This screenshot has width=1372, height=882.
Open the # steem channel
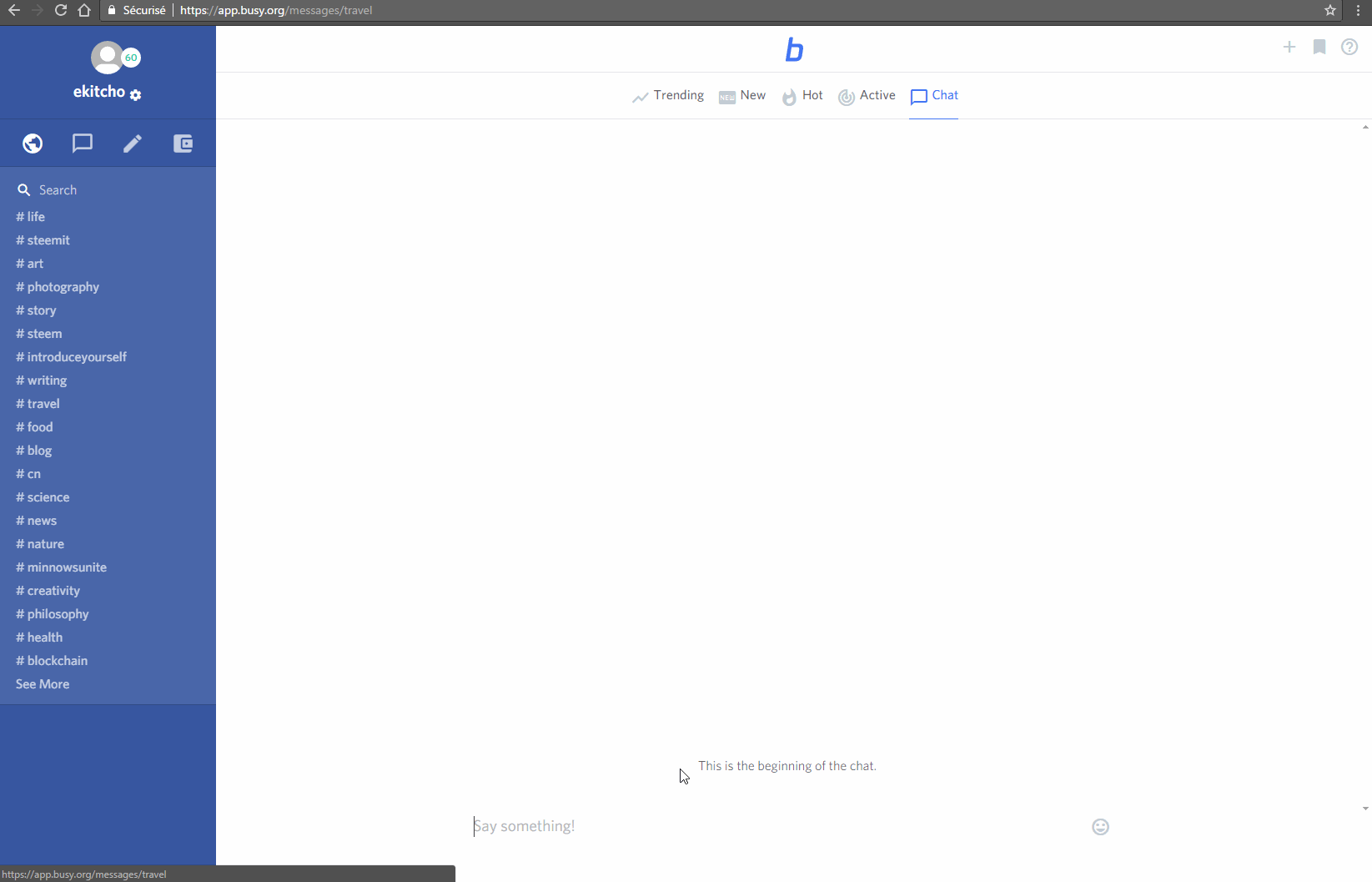click(39, 334)
